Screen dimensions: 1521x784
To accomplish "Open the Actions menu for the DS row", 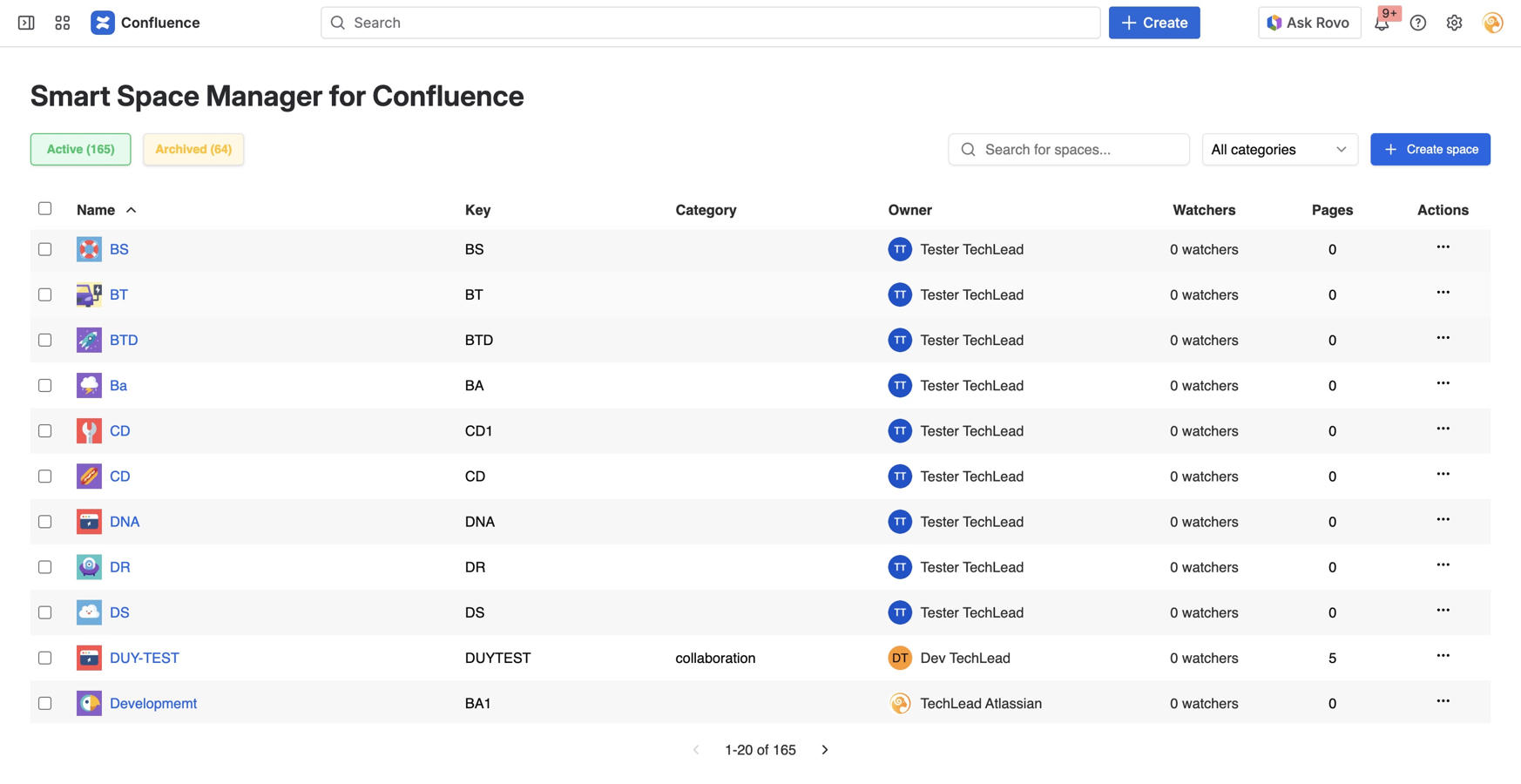I will [1443, 612].
